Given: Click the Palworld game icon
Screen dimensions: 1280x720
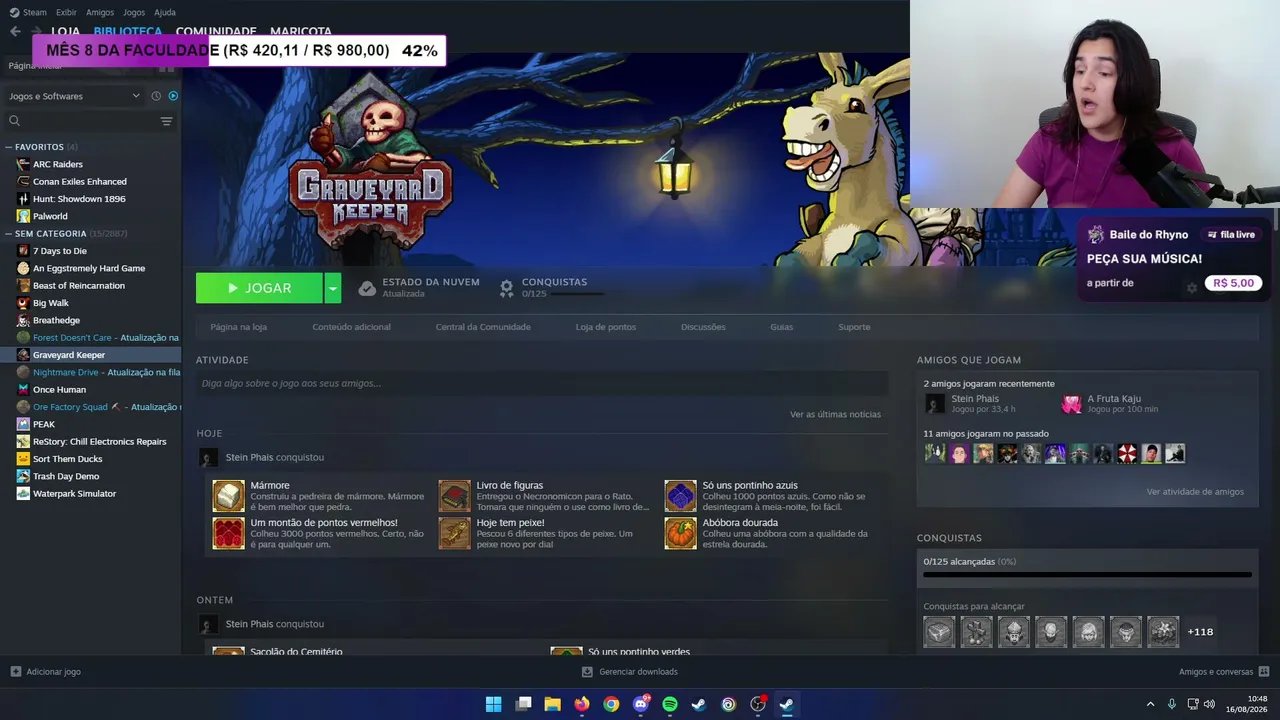Looking at the screenshot, I should (23, 216).
